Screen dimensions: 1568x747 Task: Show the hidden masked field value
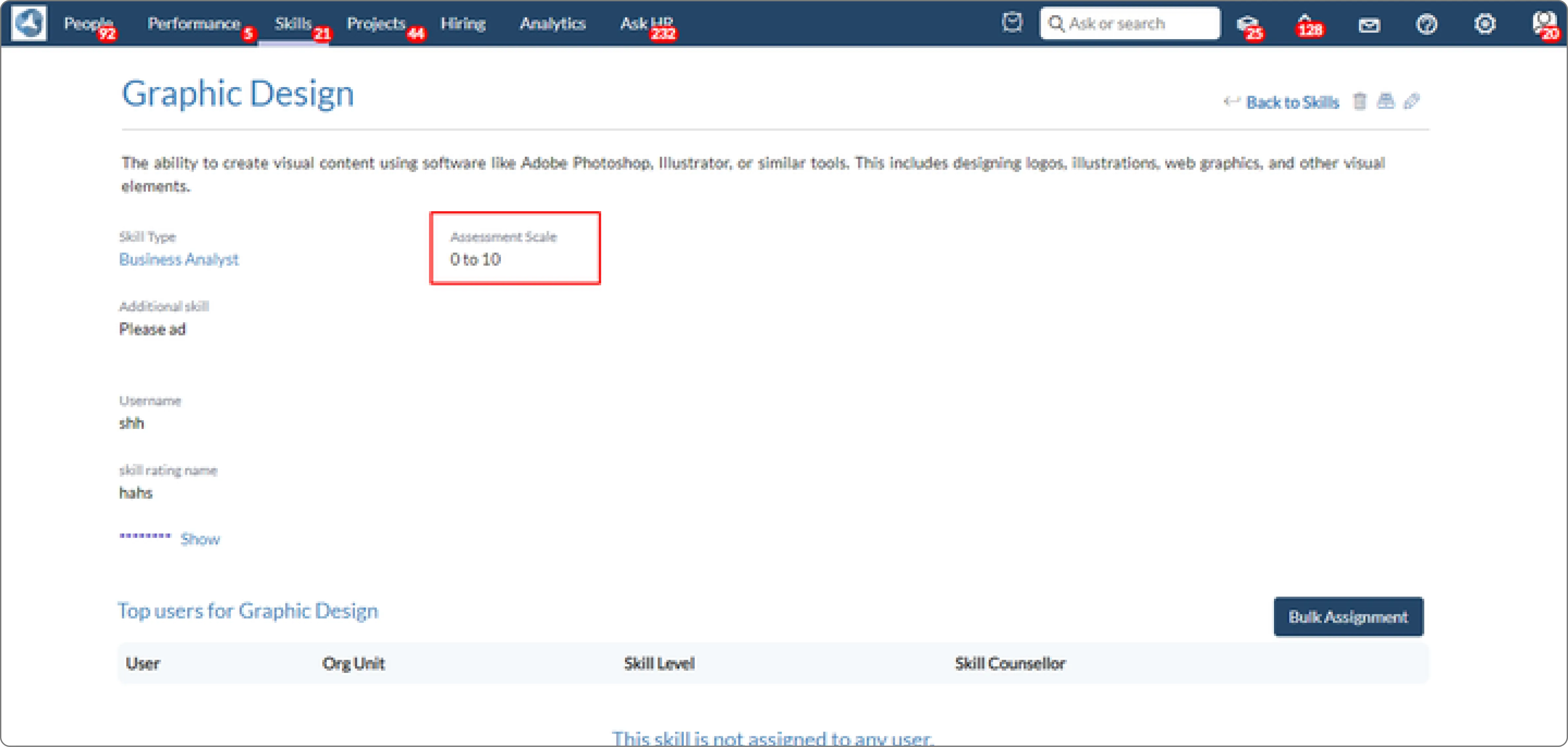[x=200, y=539]
